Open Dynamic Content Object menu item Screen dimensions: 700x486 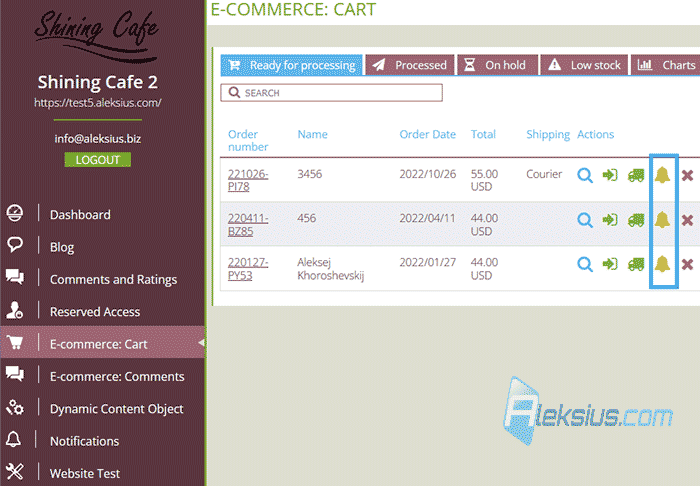[117, 409]
